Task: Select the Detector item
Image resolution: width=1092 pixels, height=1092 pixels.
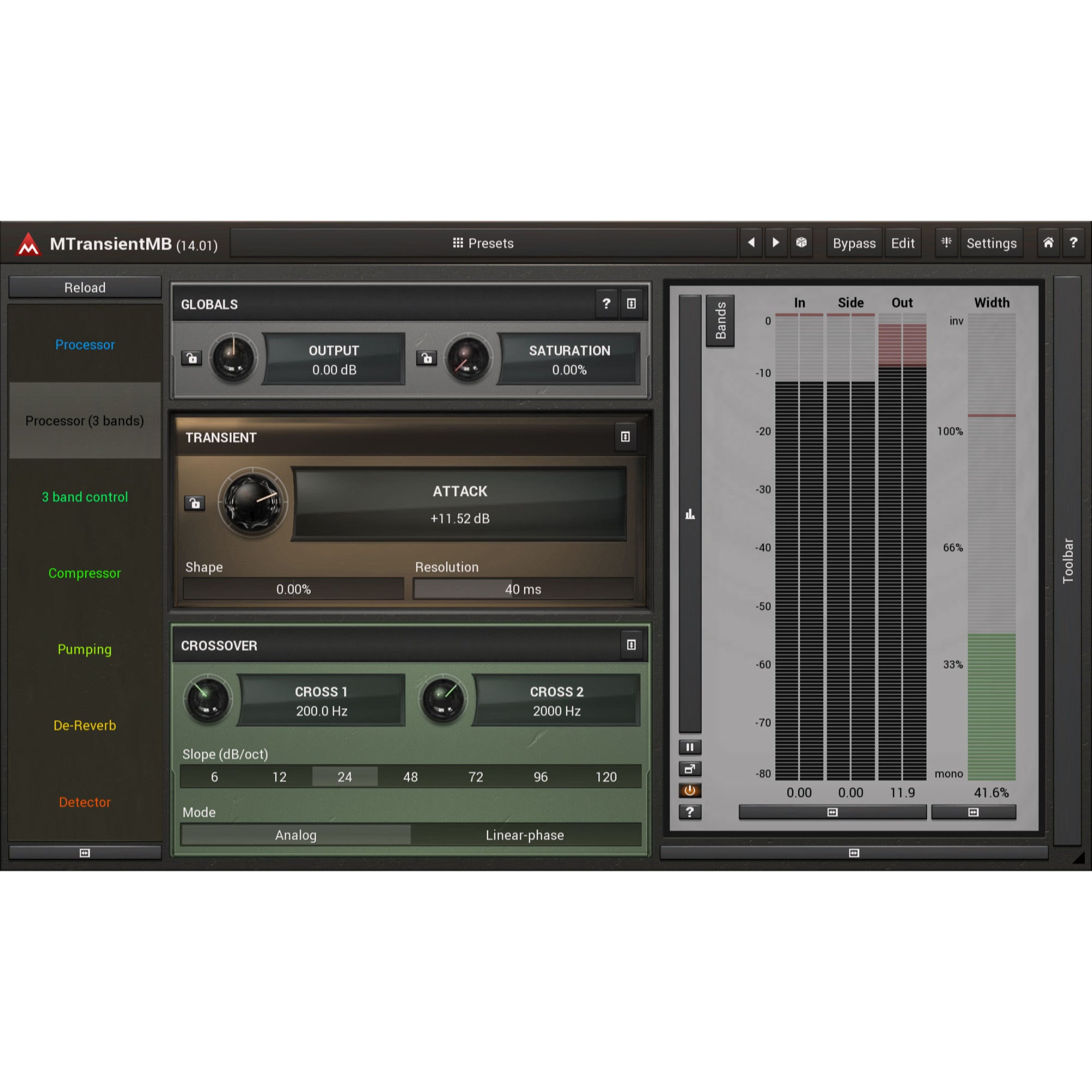Action: tap(85, 802)
